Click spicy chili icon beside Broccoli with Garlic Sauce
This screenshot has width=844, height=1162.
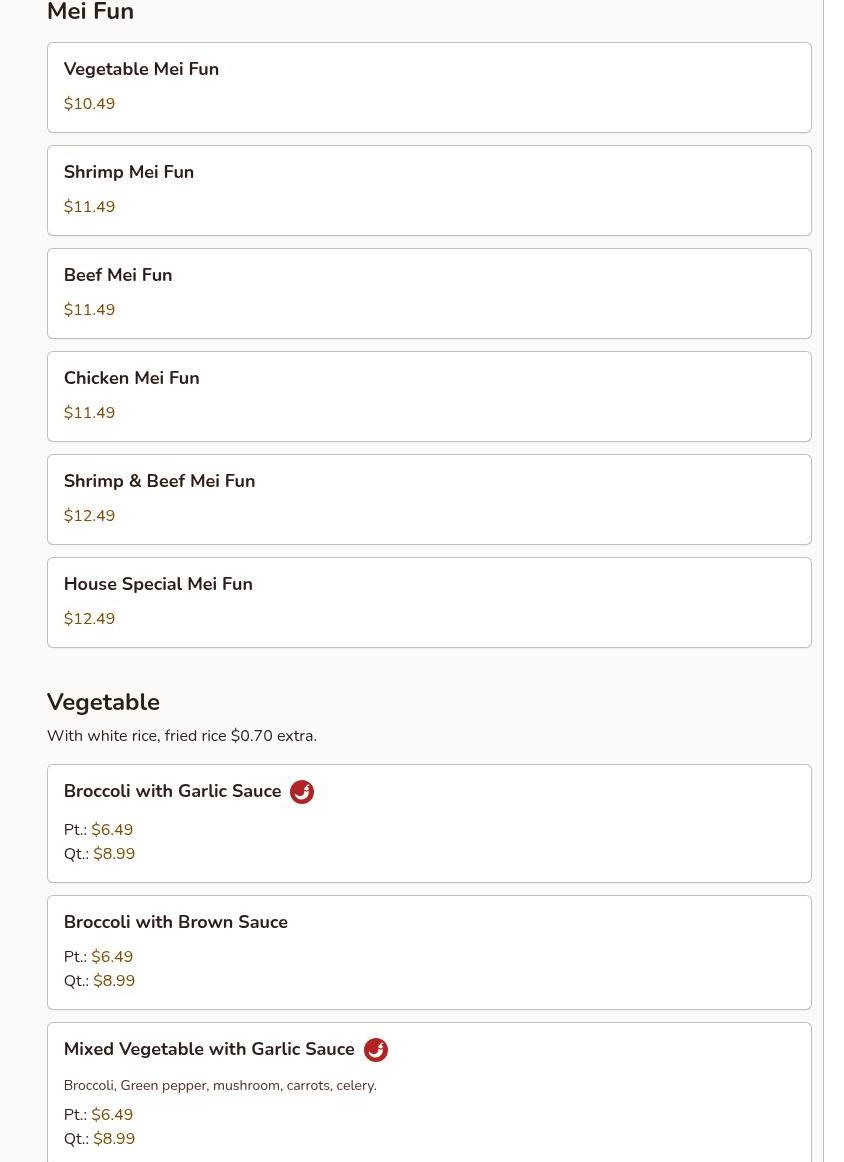[x=301, y=792]
